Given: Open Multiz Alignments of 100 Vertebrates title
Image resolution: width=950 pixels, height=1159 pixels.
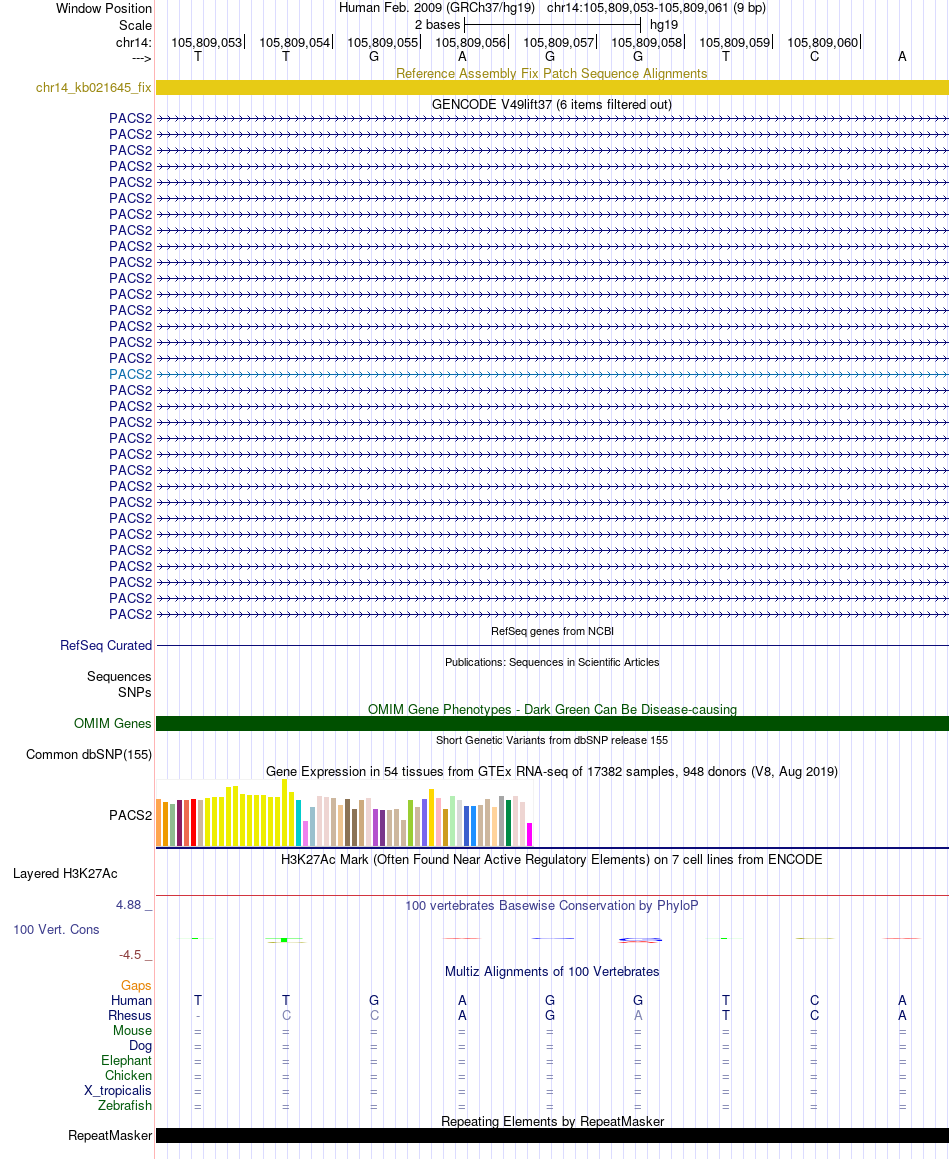Looking at the screenshot, I should pos(552,971).
